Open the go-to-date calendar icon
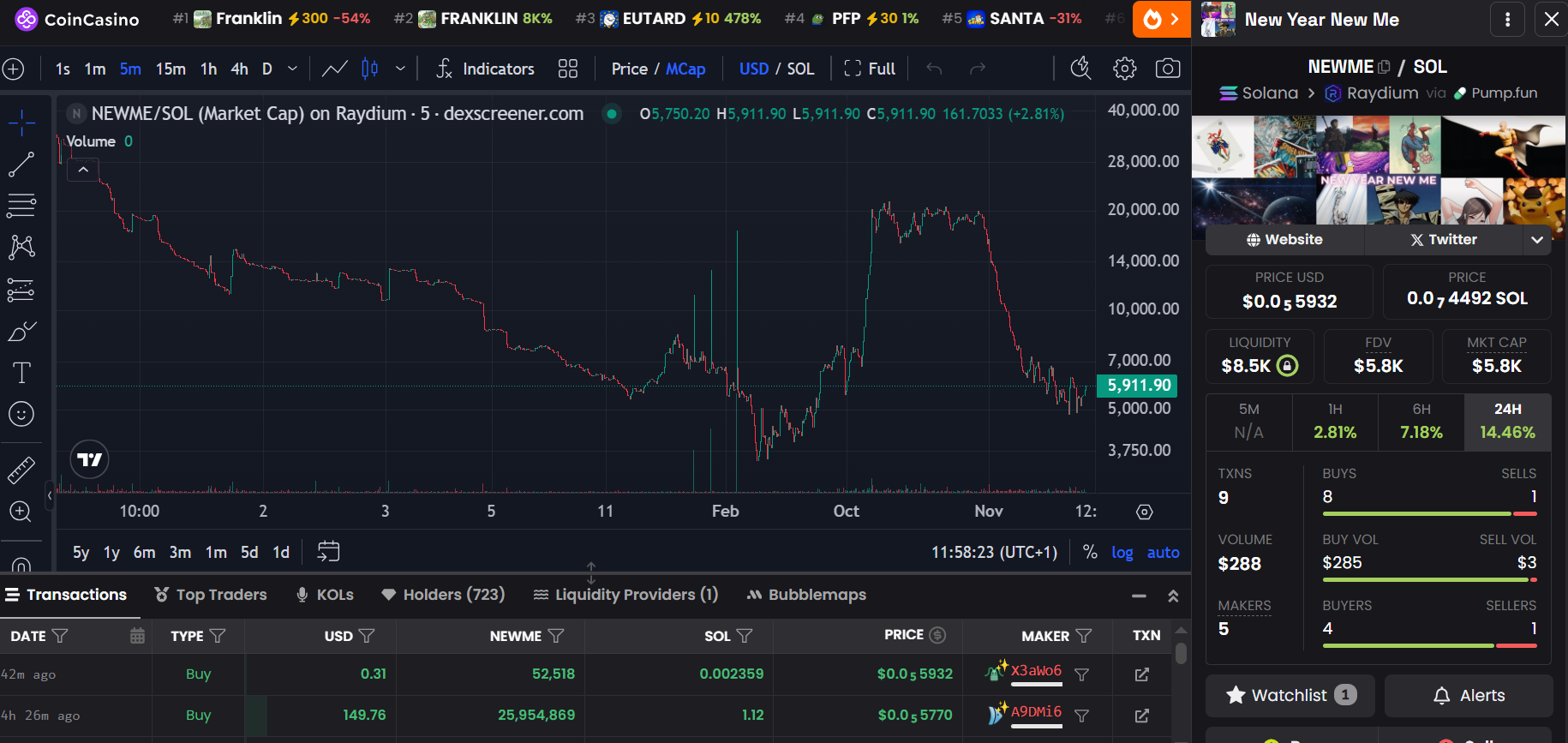 [x=328, y=552]
